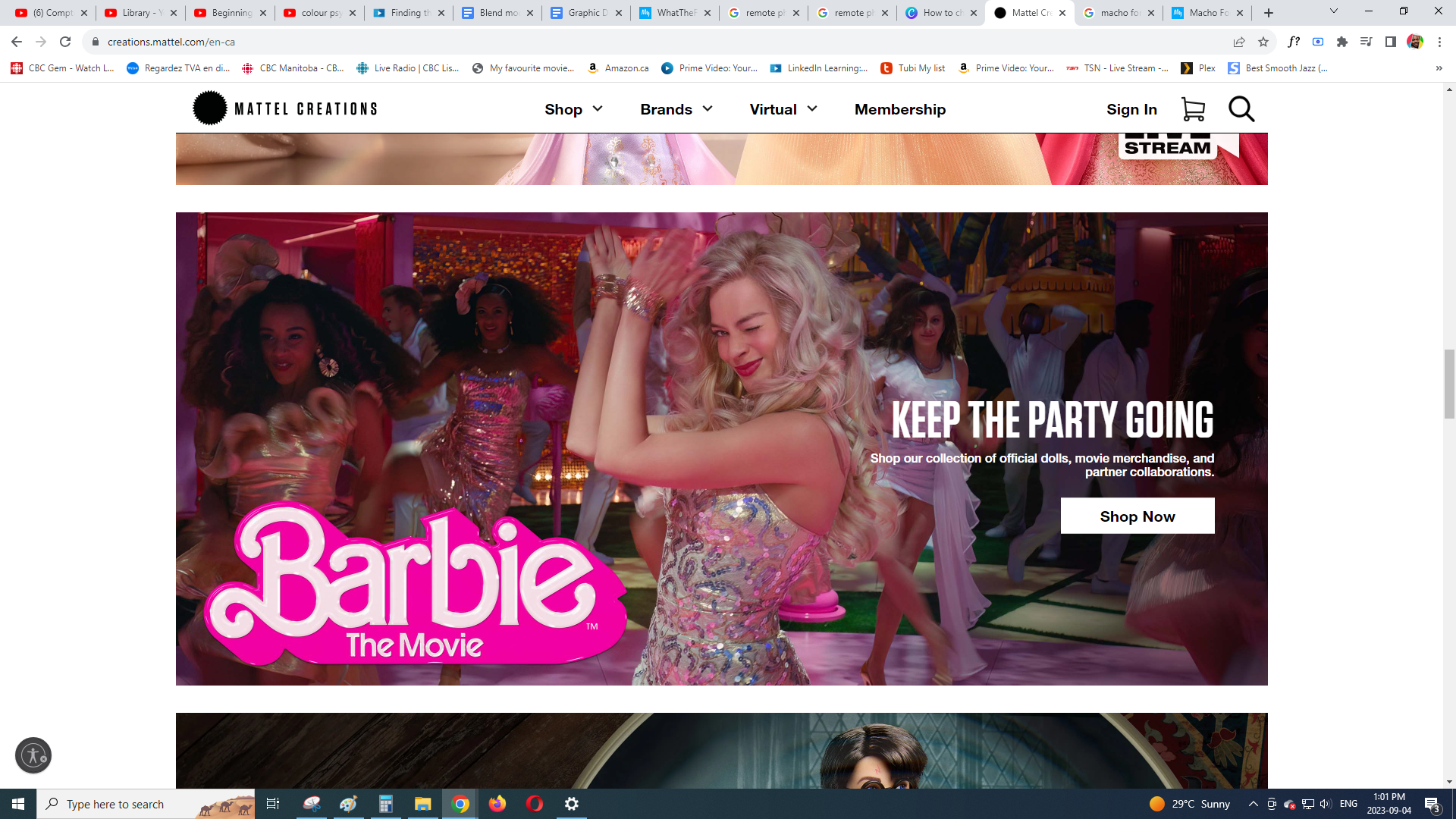Bookmark page with star icon
Screen dimensions: 1456x819
1263,42
